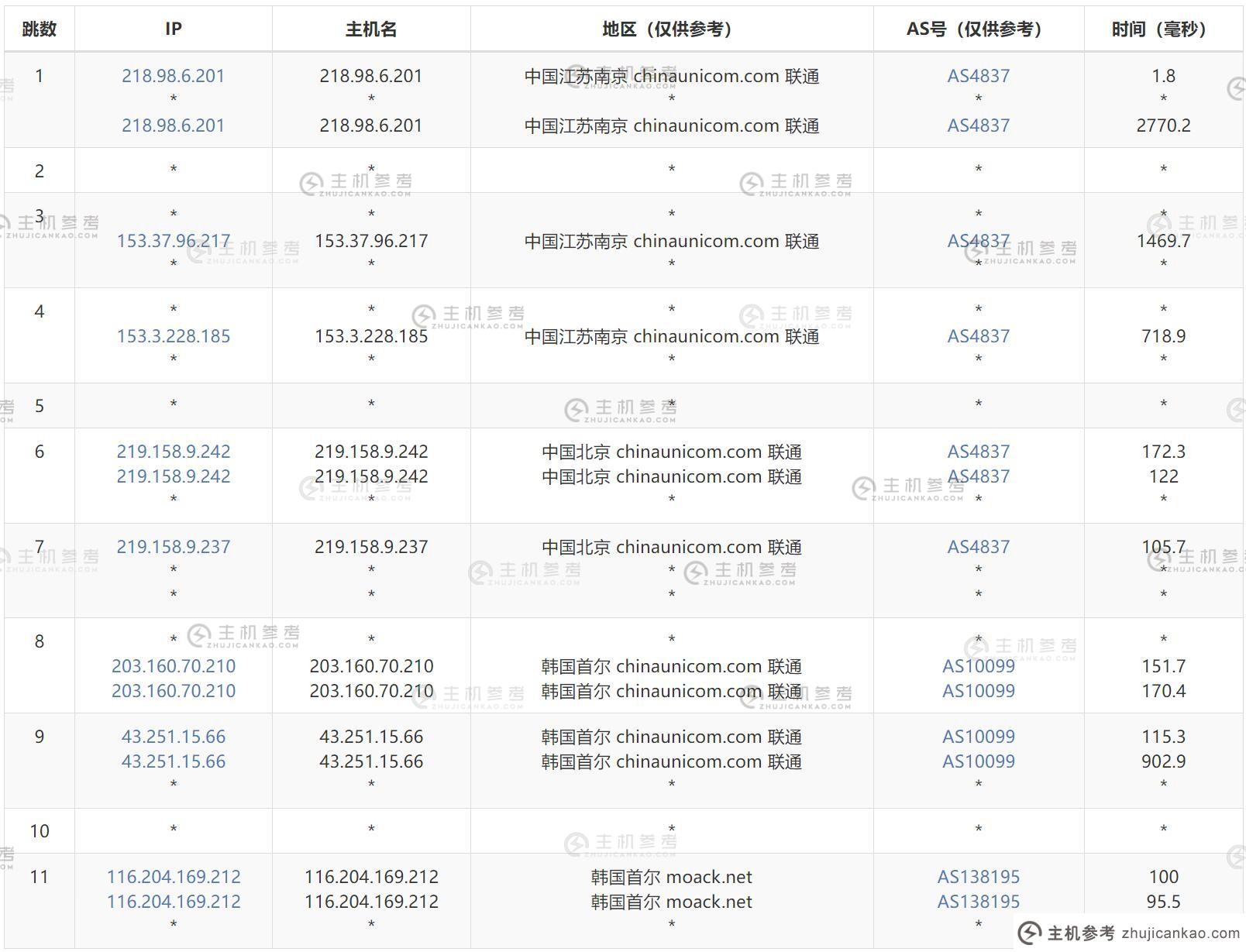1246x952 pixels.
Task: Click hop number 8 in 跳数 column
Action: [40, 641]
